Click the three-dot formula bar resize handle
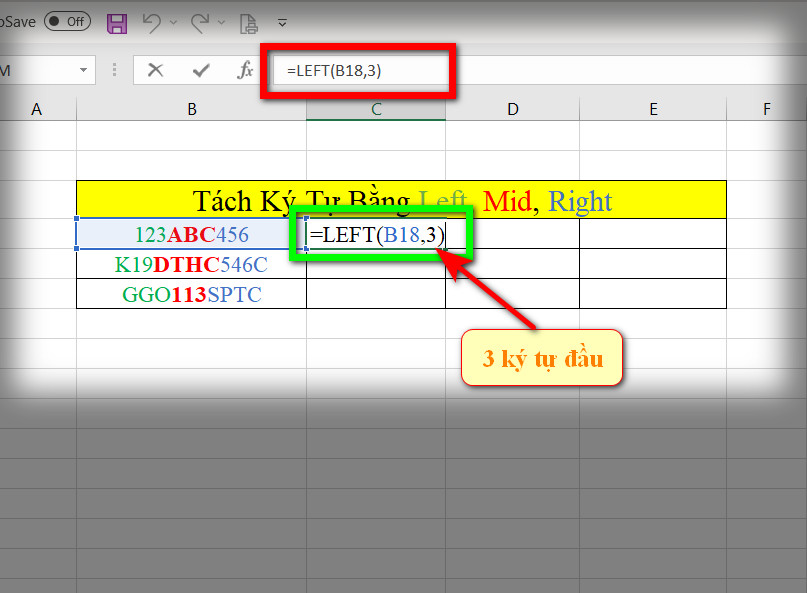807x593 pixels. (114, 69)
